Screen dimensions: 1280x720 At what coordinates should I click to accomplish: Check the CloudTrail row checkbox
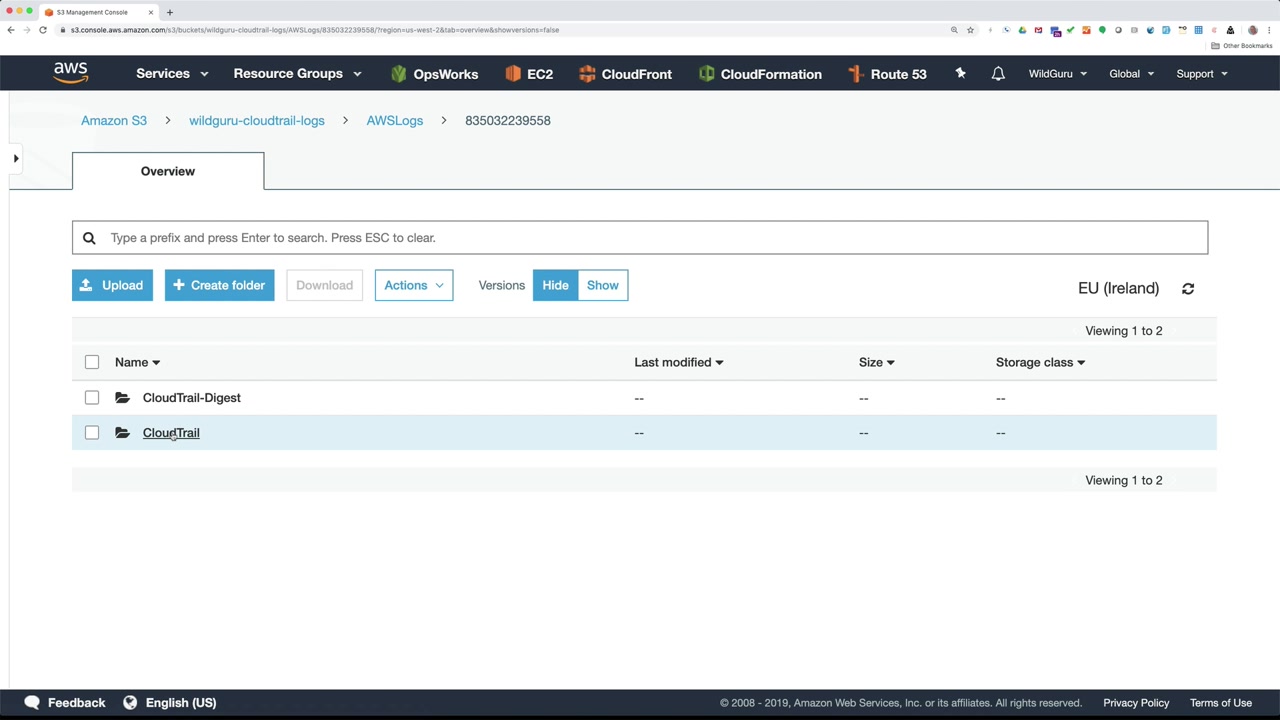[x=92, y=433]
